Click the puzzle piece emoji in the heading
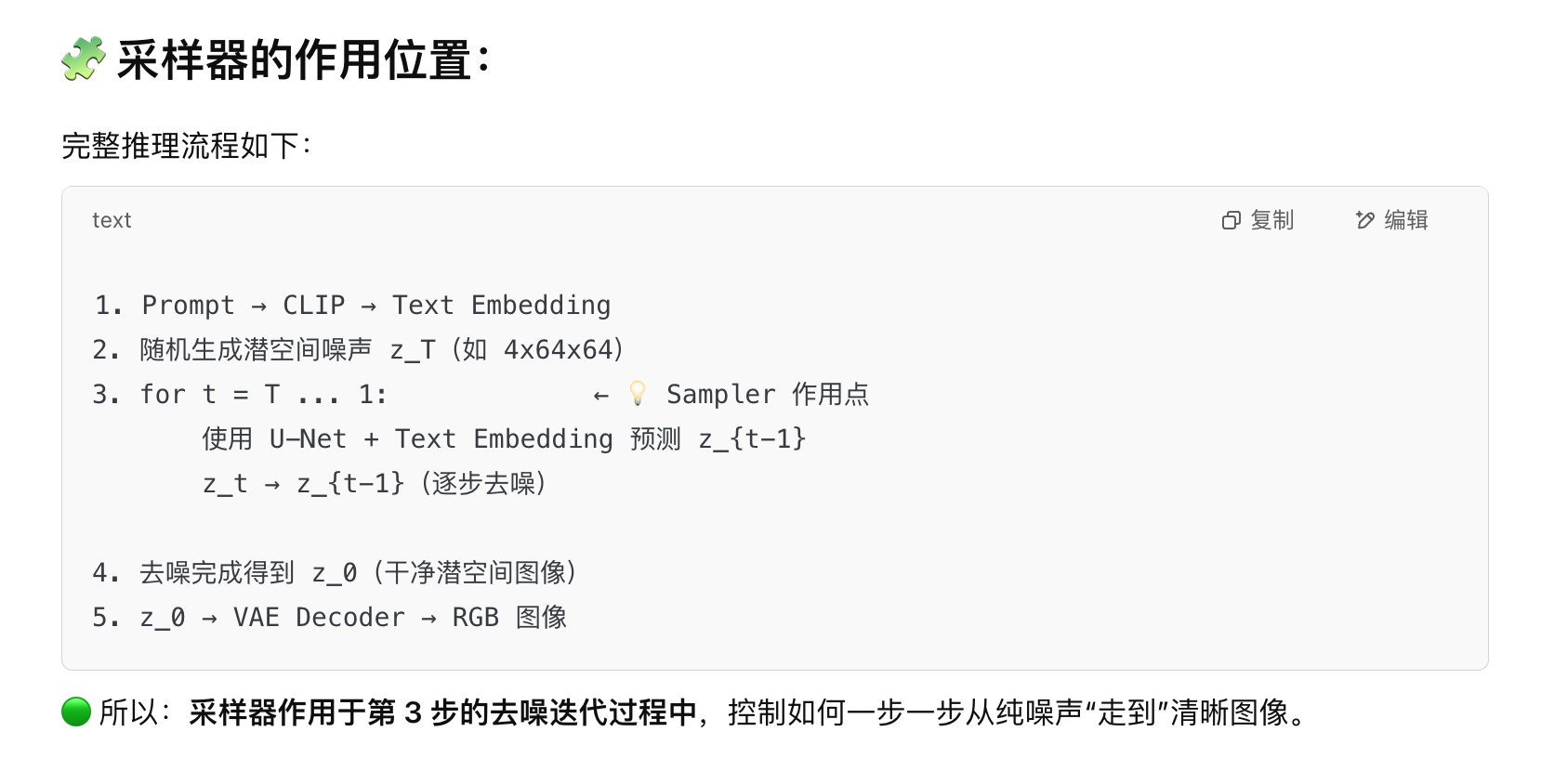 84,59
